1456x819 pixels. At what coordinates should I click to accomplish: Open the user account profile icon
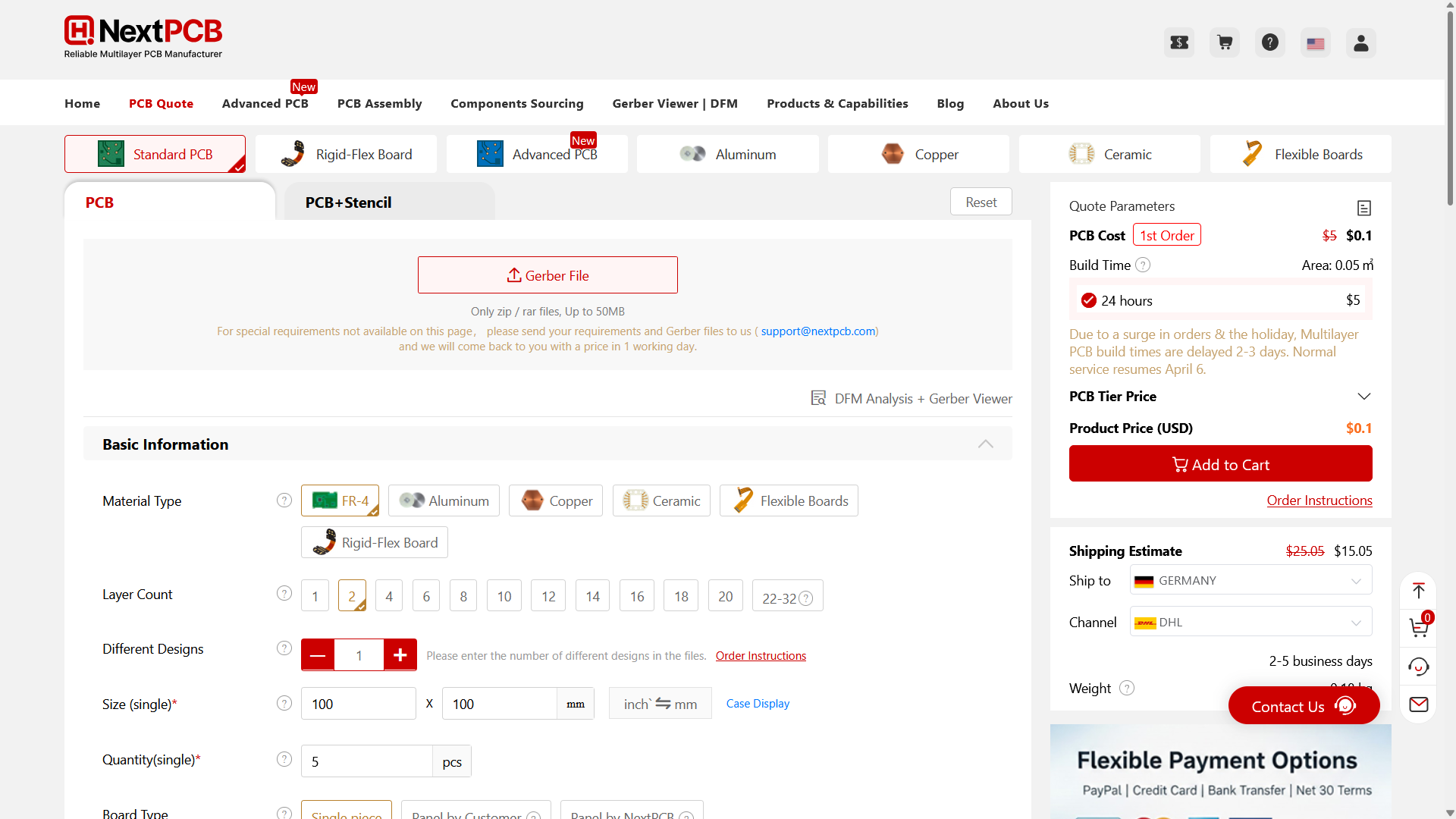pos(1361,42)
